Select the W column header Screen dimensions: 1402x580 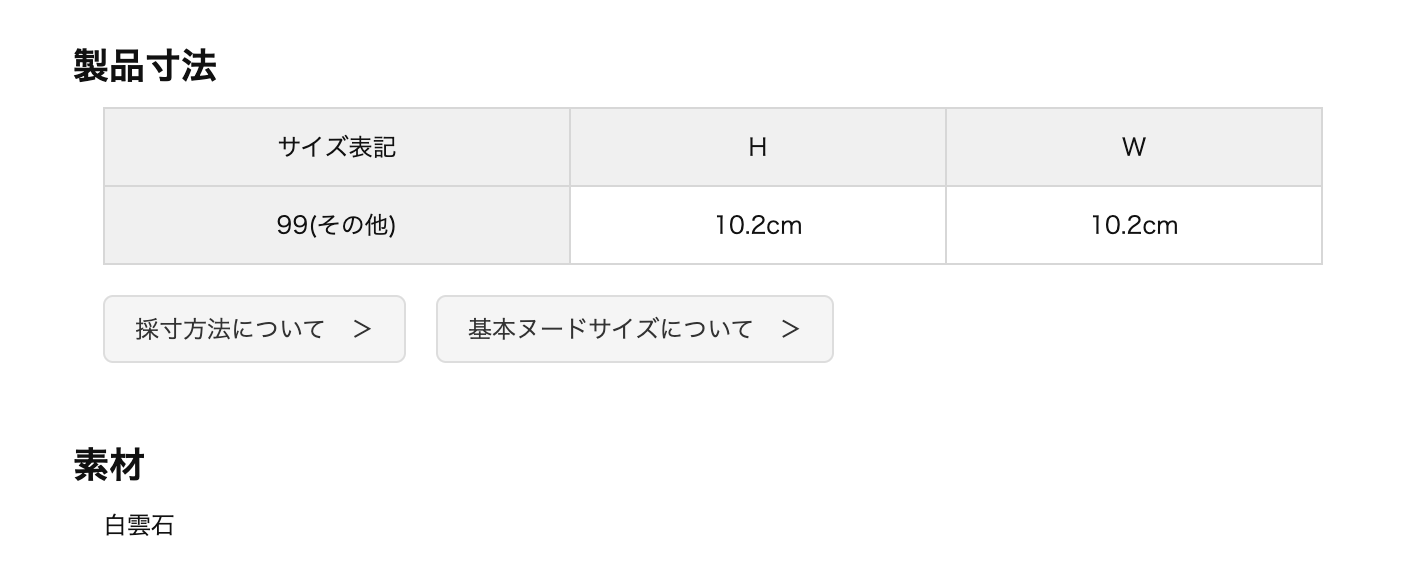point(1134,147)
